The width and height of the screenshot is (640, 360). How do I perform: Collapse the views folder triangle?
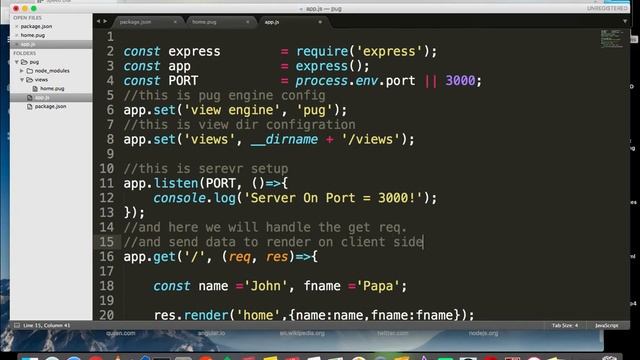pos(22,80)
